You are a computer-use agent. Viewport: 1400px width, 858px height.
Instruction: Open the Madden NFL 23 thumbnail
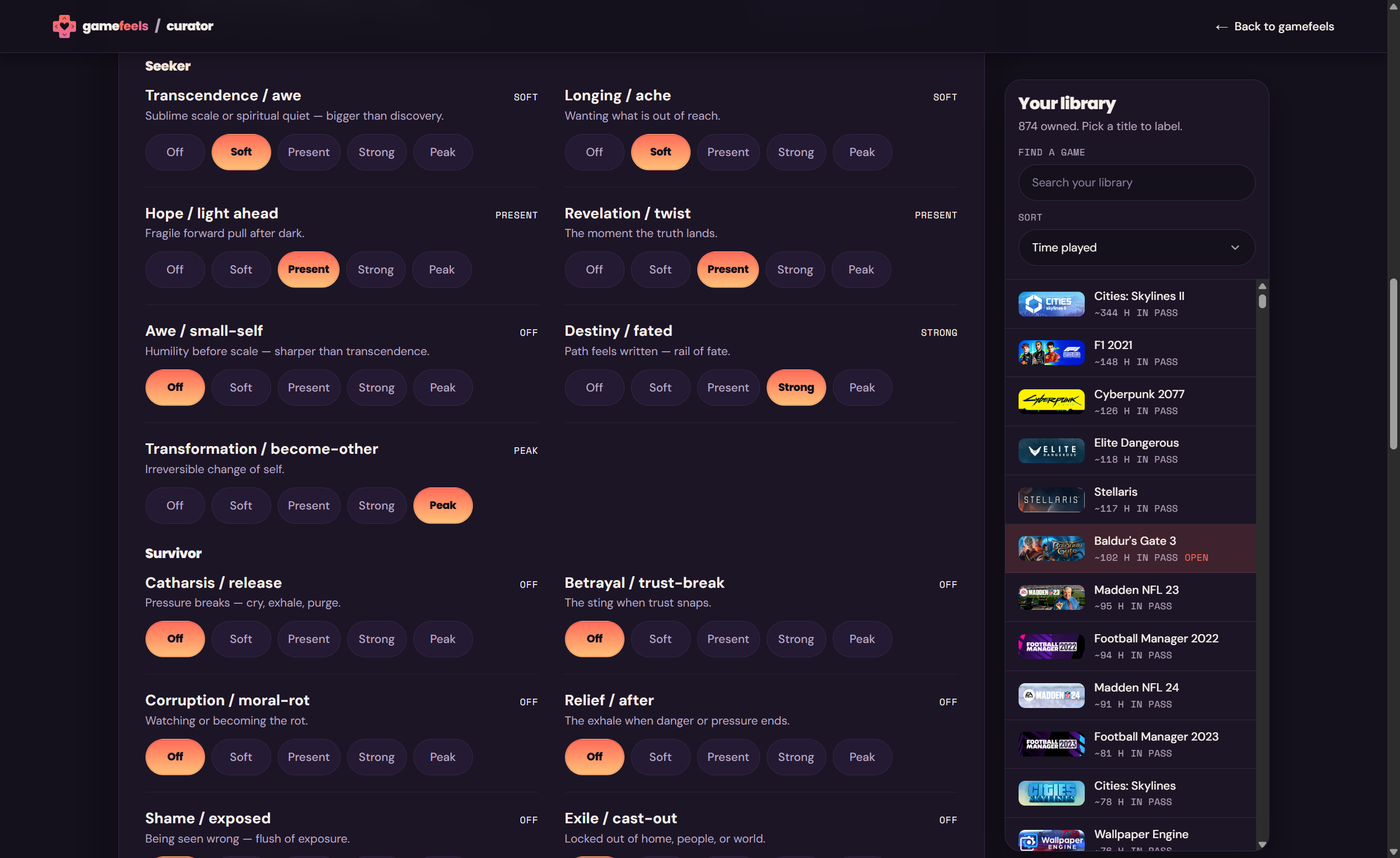[1051, 598]
